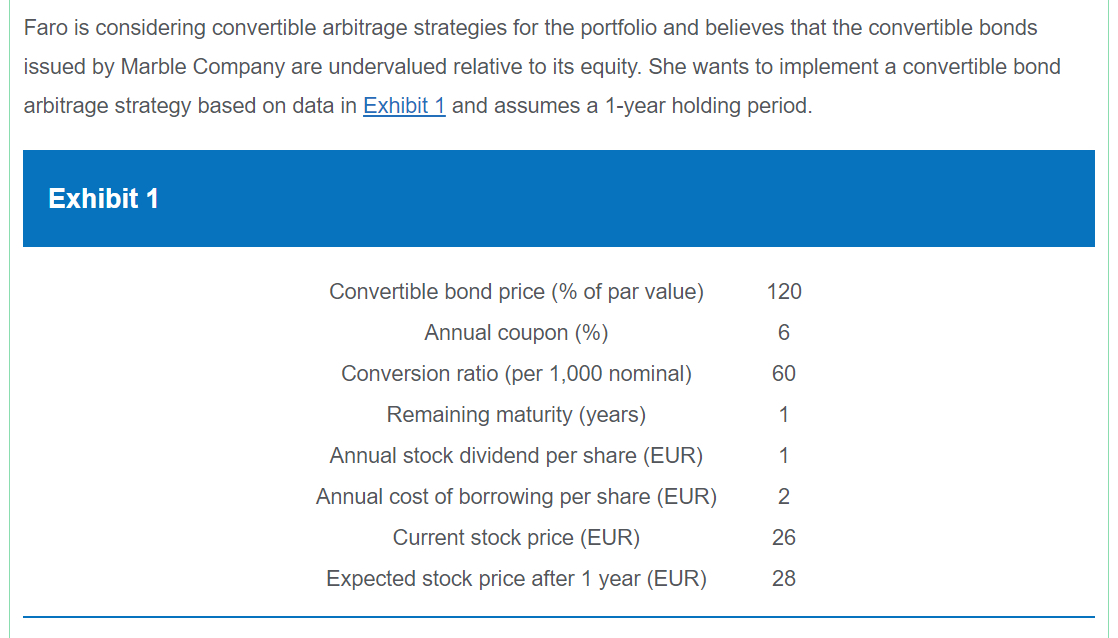The height and width of the screenshot is (638, 1118).
Task: Select the Annual coupon (%) label
Action: (516, 333)
